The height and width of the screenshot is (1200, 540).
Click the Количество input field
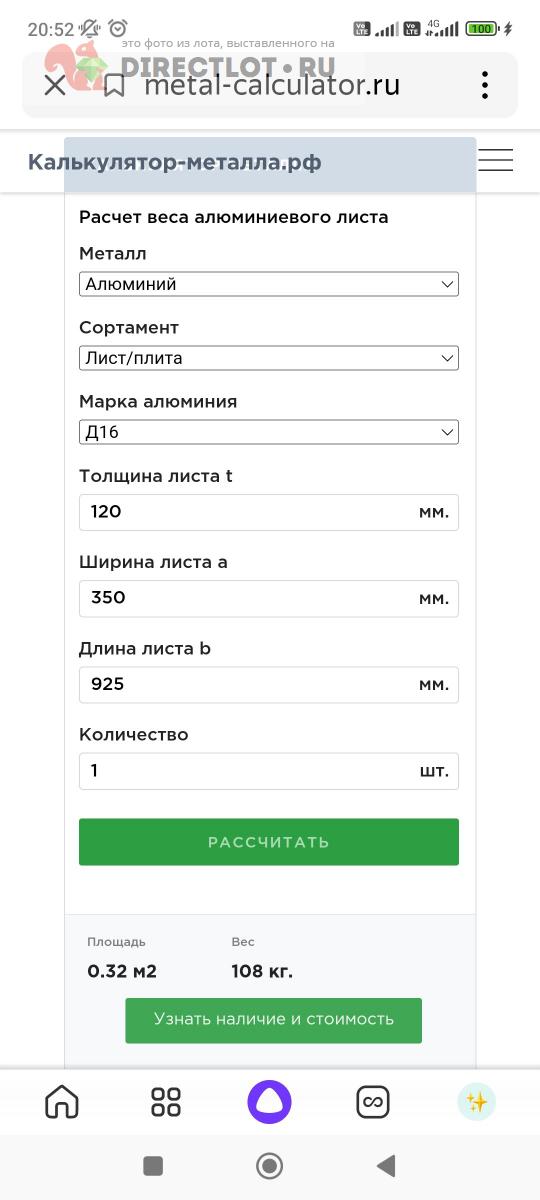(x=269, y=771)
